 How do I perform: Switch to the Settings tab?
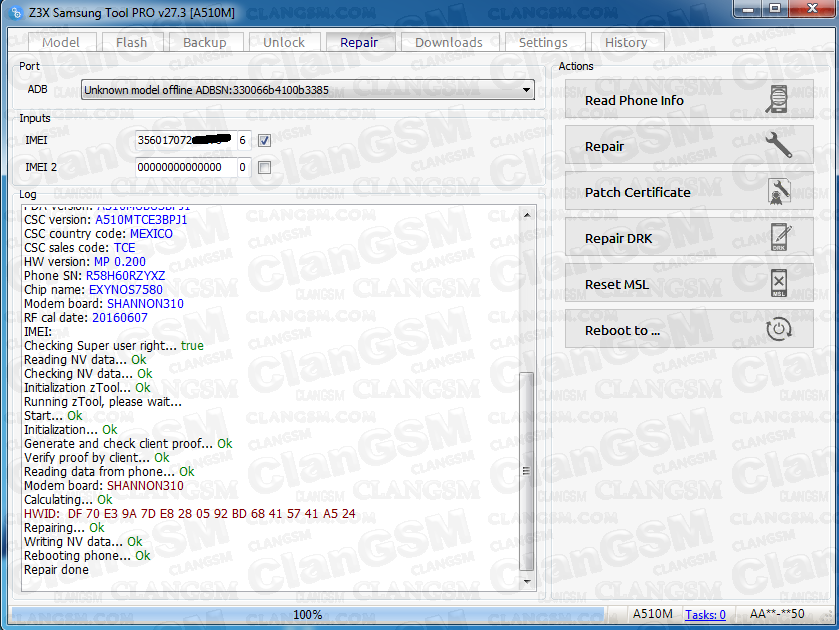point(544,42)
